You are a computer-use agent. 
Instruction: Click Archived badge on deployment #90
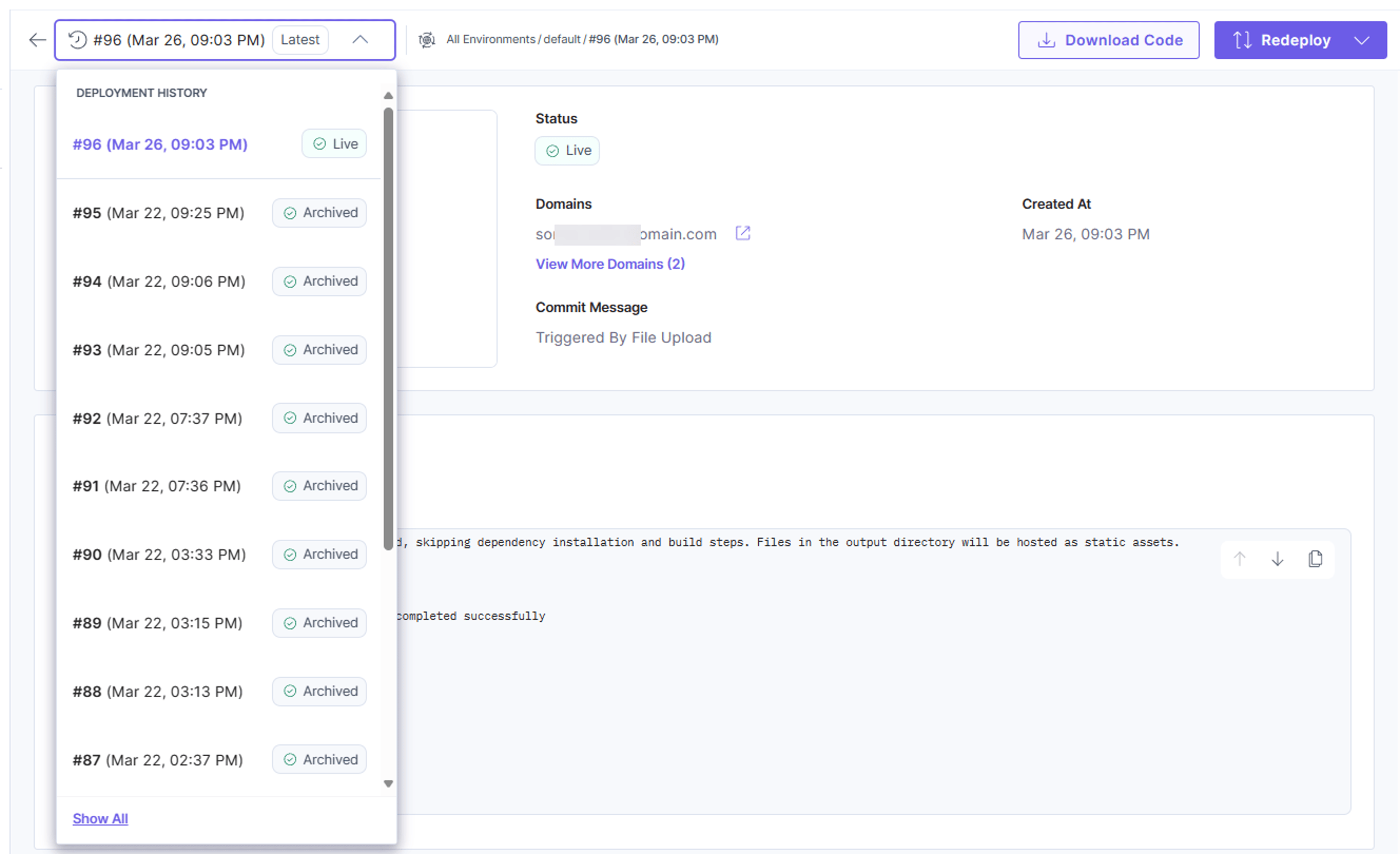coord(319,555)
